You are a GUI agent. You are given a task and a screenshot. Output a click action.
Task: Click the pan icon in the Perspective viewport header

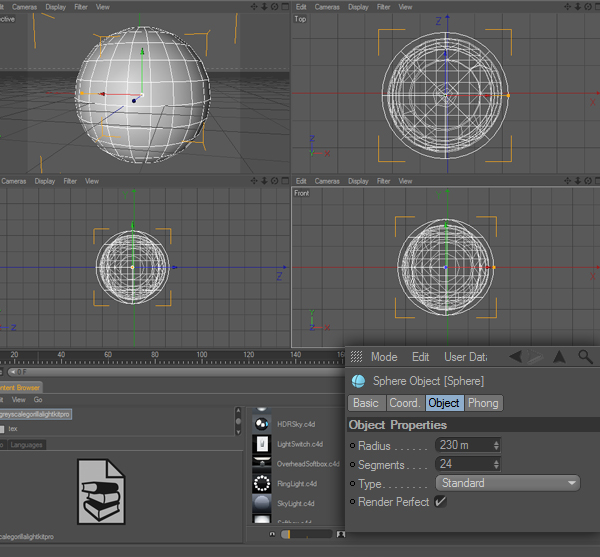pos(254,7)
